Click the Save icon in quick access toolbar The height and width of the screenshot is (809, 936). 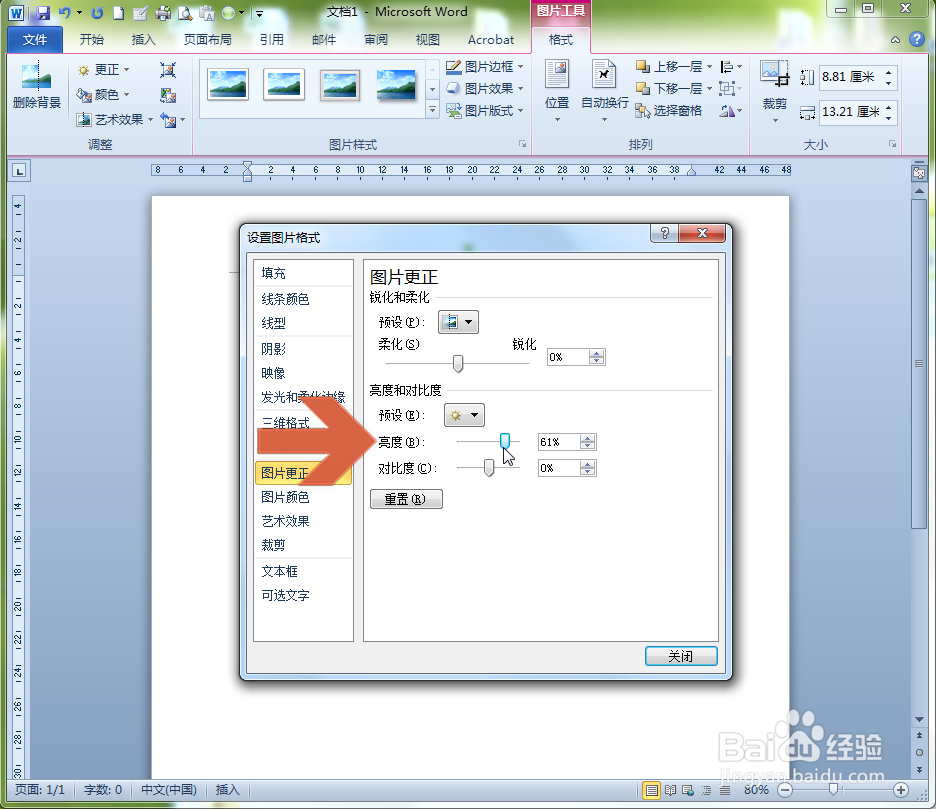42,13
